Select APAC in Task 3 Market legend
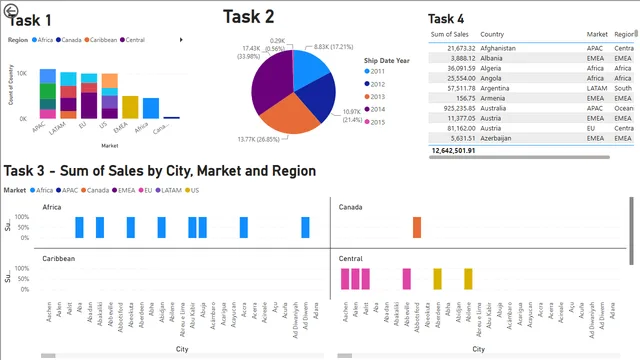 (x=67, y=190)
